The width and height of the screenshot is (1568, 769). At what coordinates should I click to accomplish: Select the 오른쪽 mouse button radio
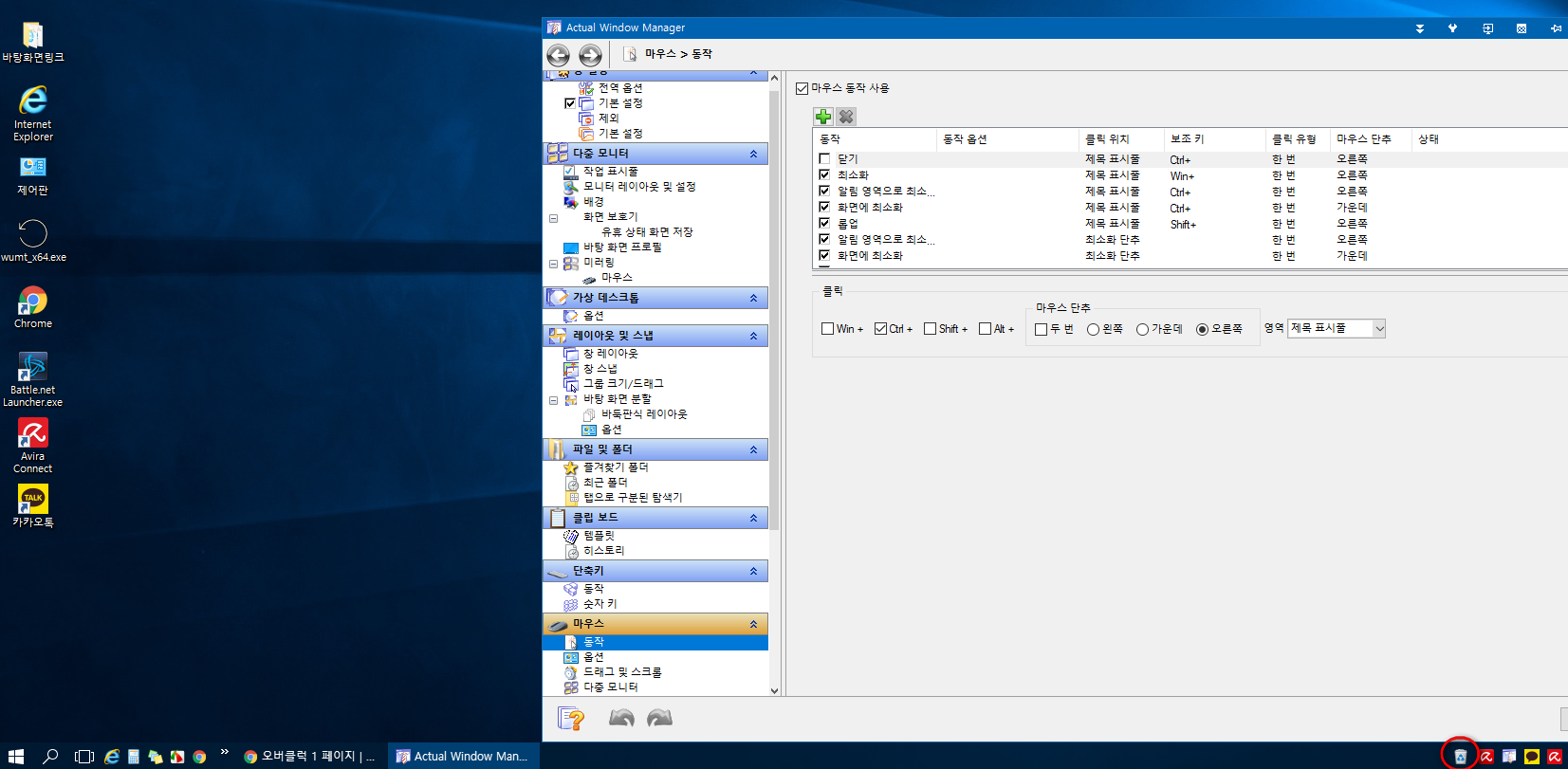tap(1202, 329)
